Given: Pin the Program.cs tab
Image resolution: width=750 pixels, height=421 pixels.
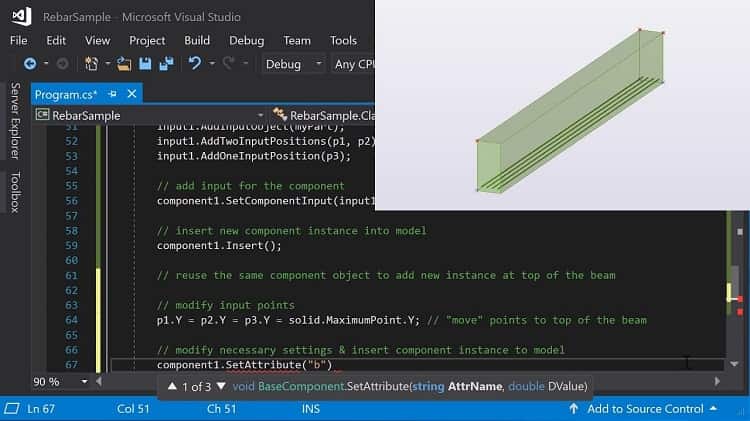Looking at the screenshot, I should 112,94.
